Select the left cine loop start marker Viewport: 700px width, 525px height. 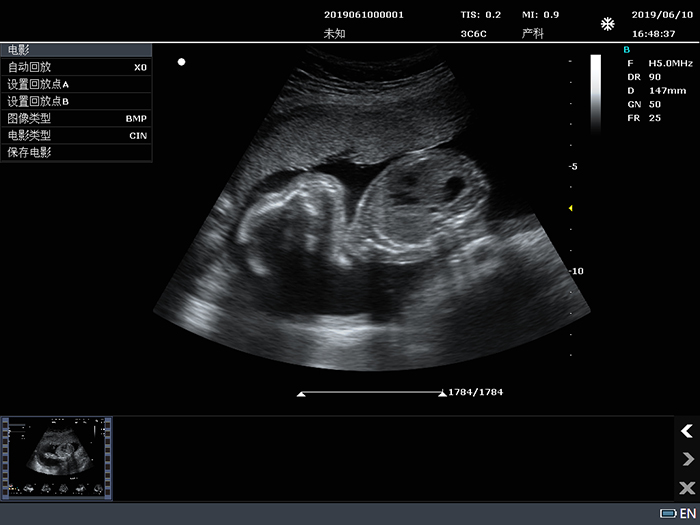pyautogui.click(x=301, y=394)
